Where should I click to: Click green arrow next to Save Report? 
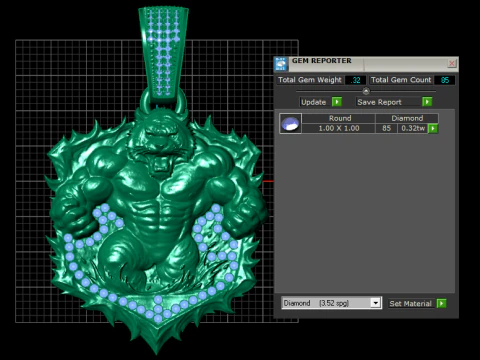pos(427,102)
